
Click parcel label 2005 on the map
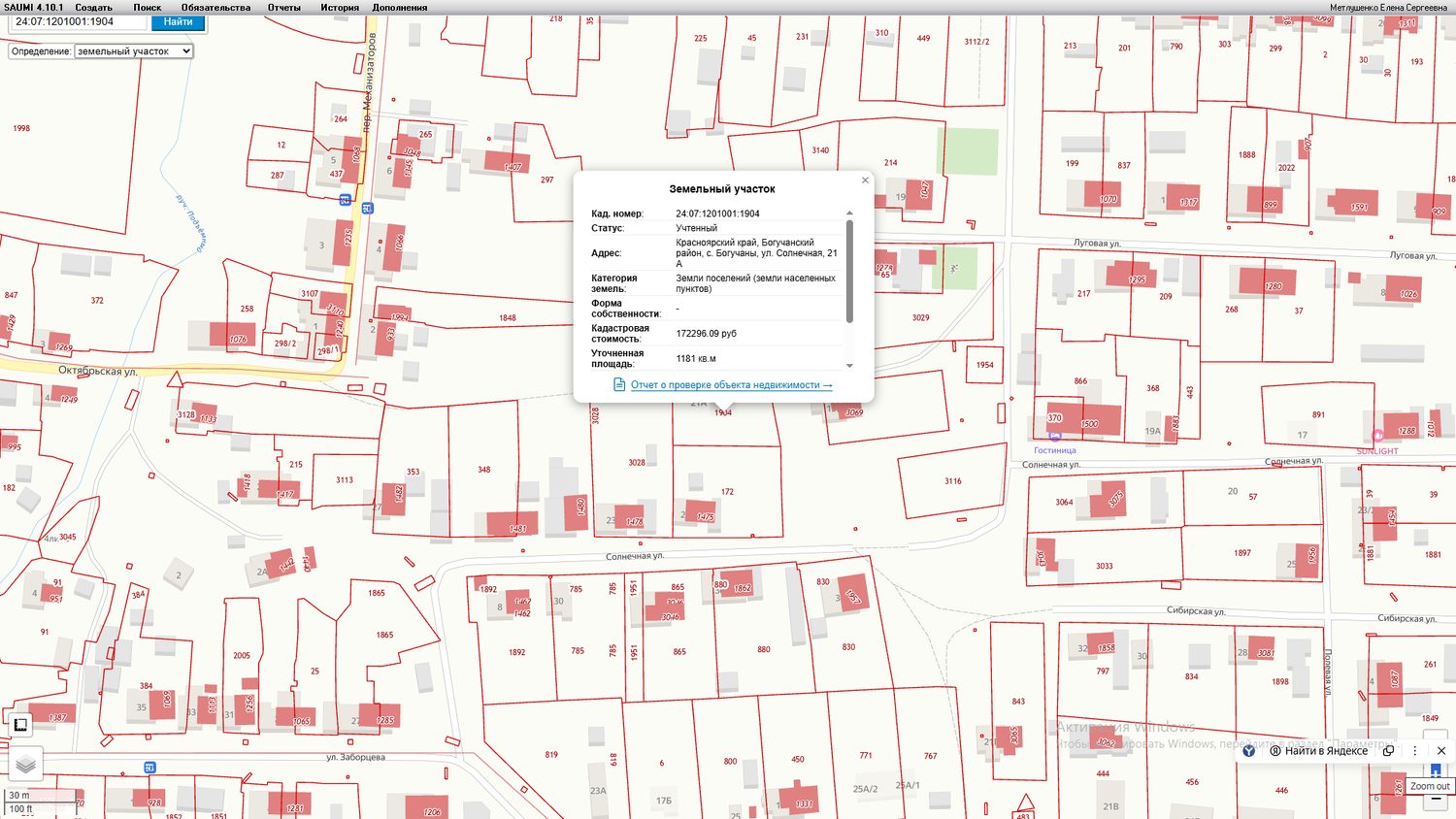click(x=242, y=656)
